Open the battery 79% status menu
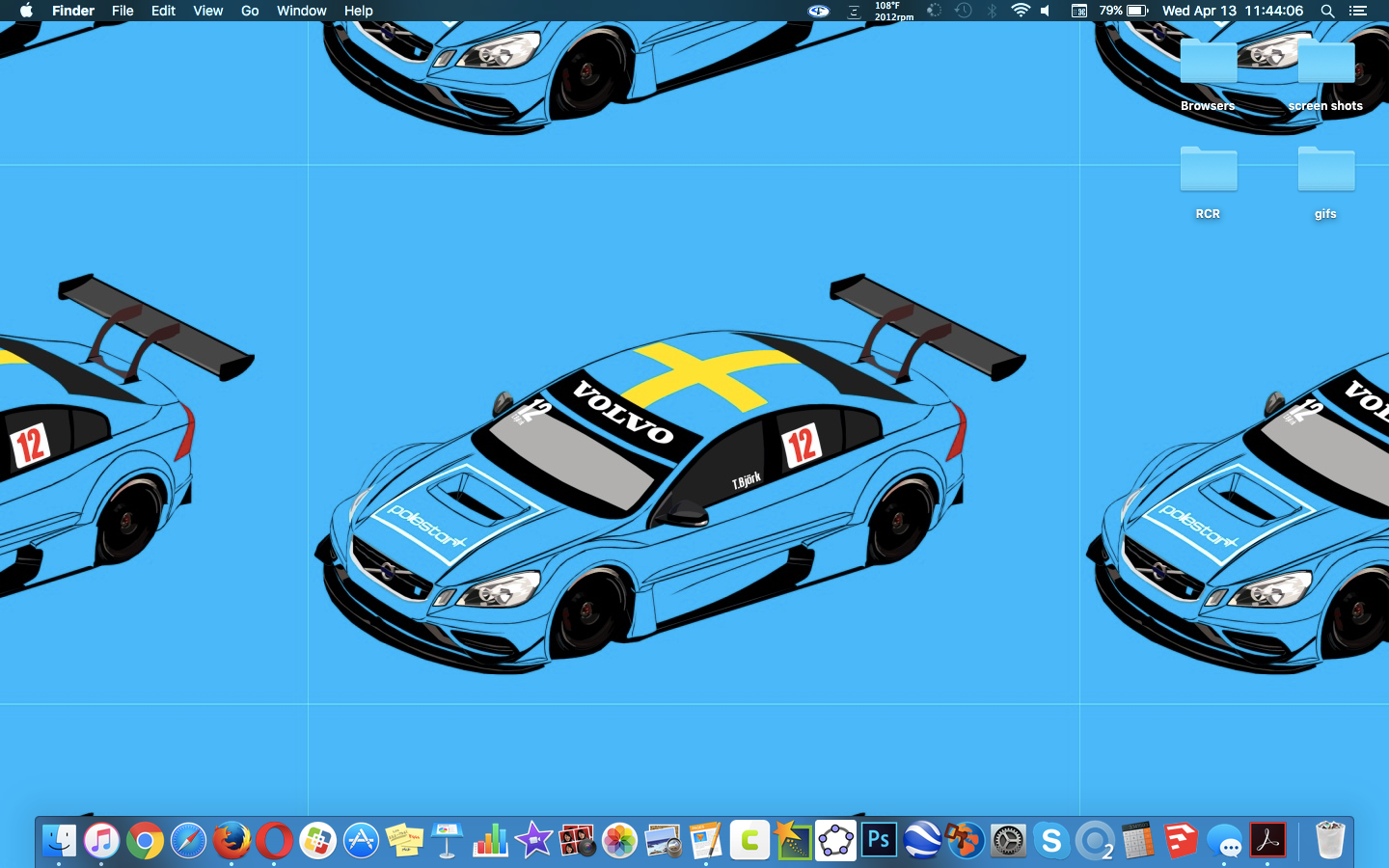 (x=1123, y=11)
